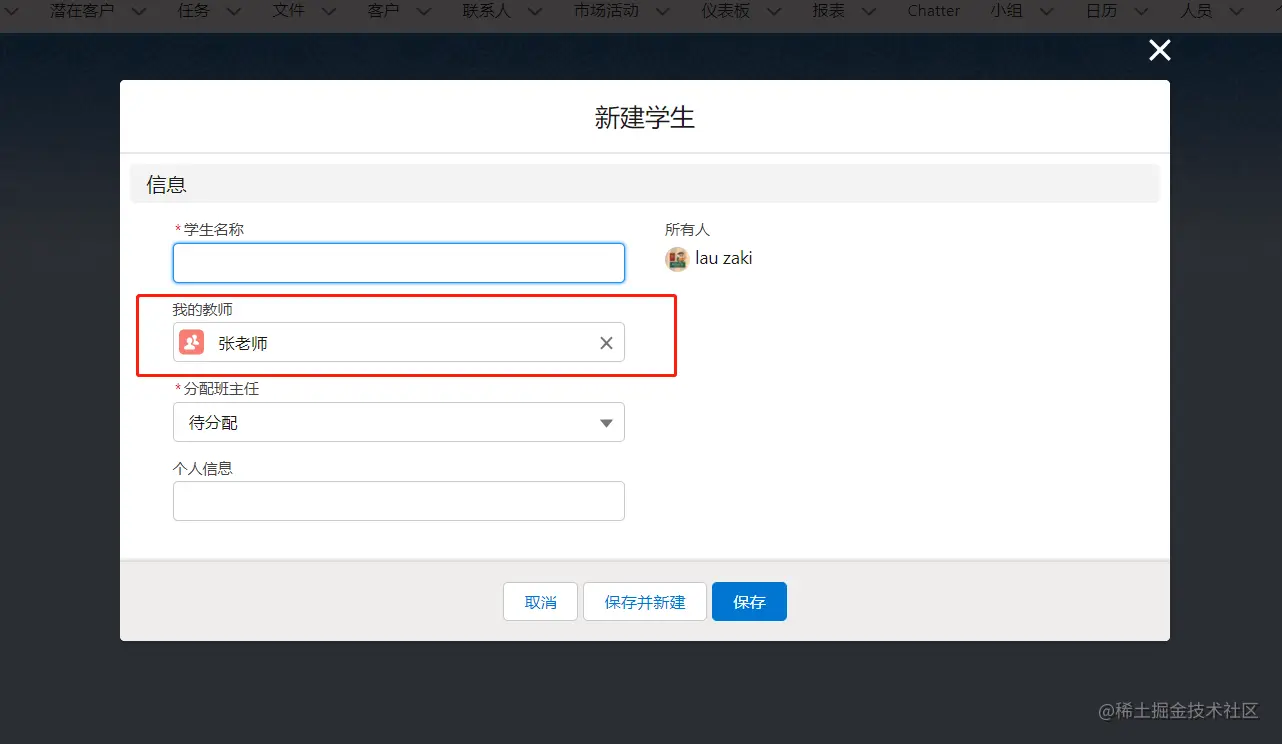Expand the chevron next to 联系人
Screen dimensions: 1282x744
[x=534, y=12]
